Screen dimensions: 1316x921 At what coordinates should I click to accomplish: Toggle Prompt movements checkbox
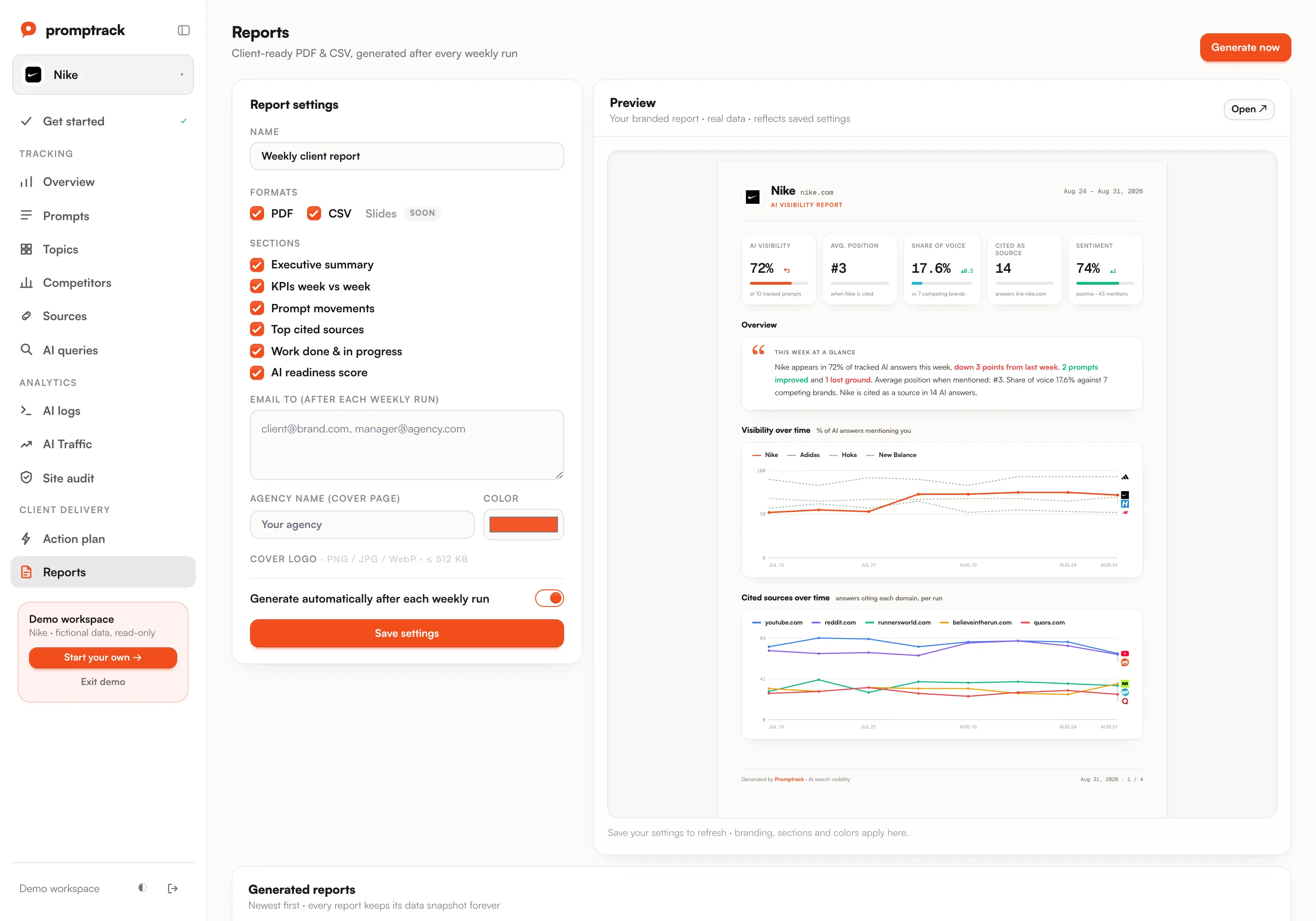257,308
